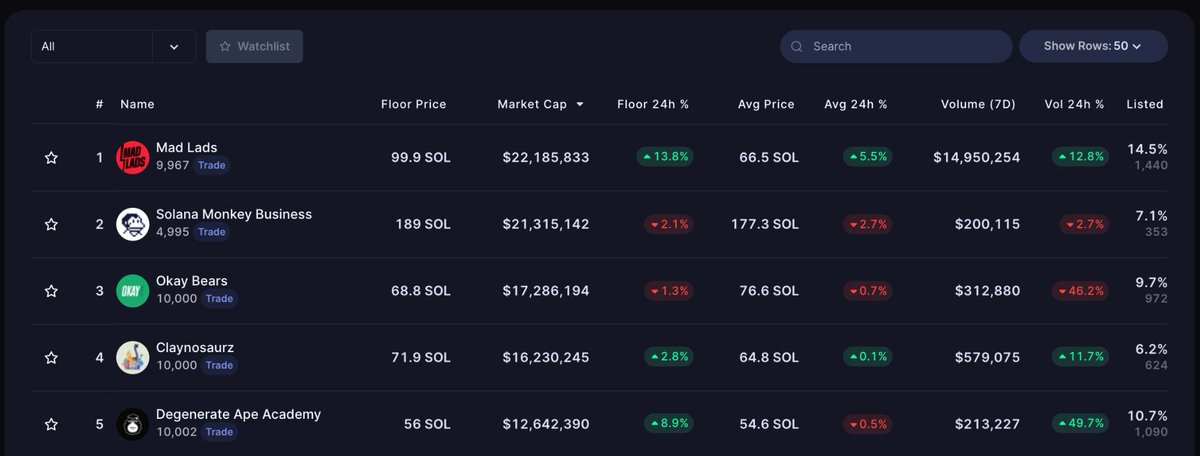Open the Solana Monkey Business collection link
1200x456 pixels.
pyautogui.click(x=234, y=214)
